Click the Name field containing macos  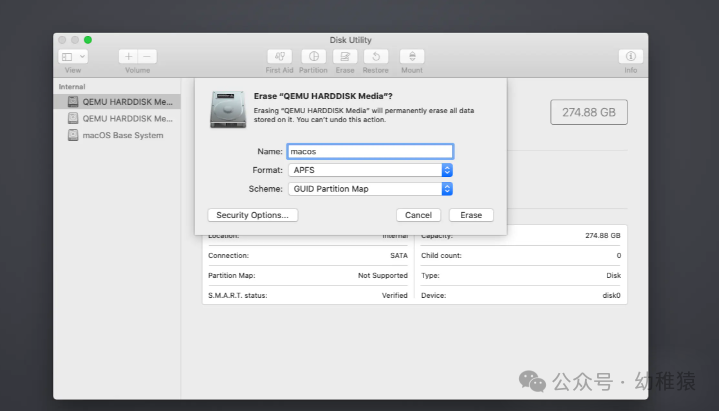point(370,151)
